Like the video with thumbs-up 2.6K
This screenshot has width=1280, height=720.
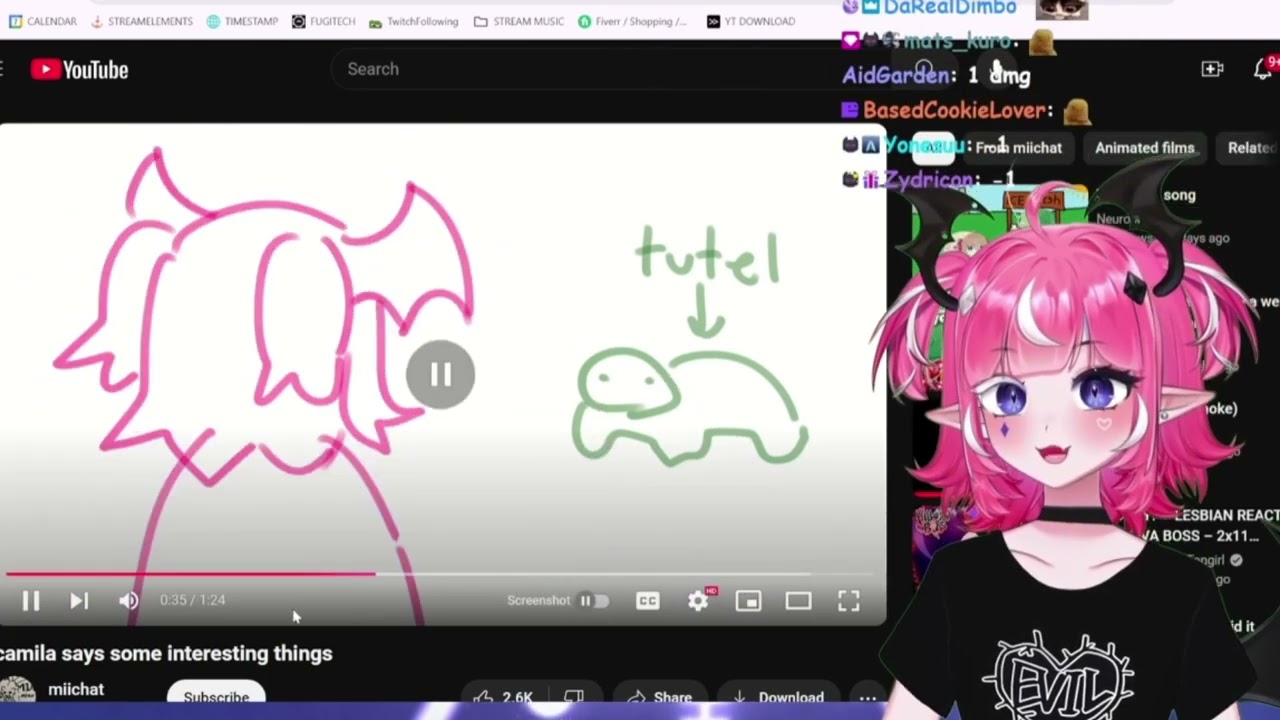(x=503, y=697)
